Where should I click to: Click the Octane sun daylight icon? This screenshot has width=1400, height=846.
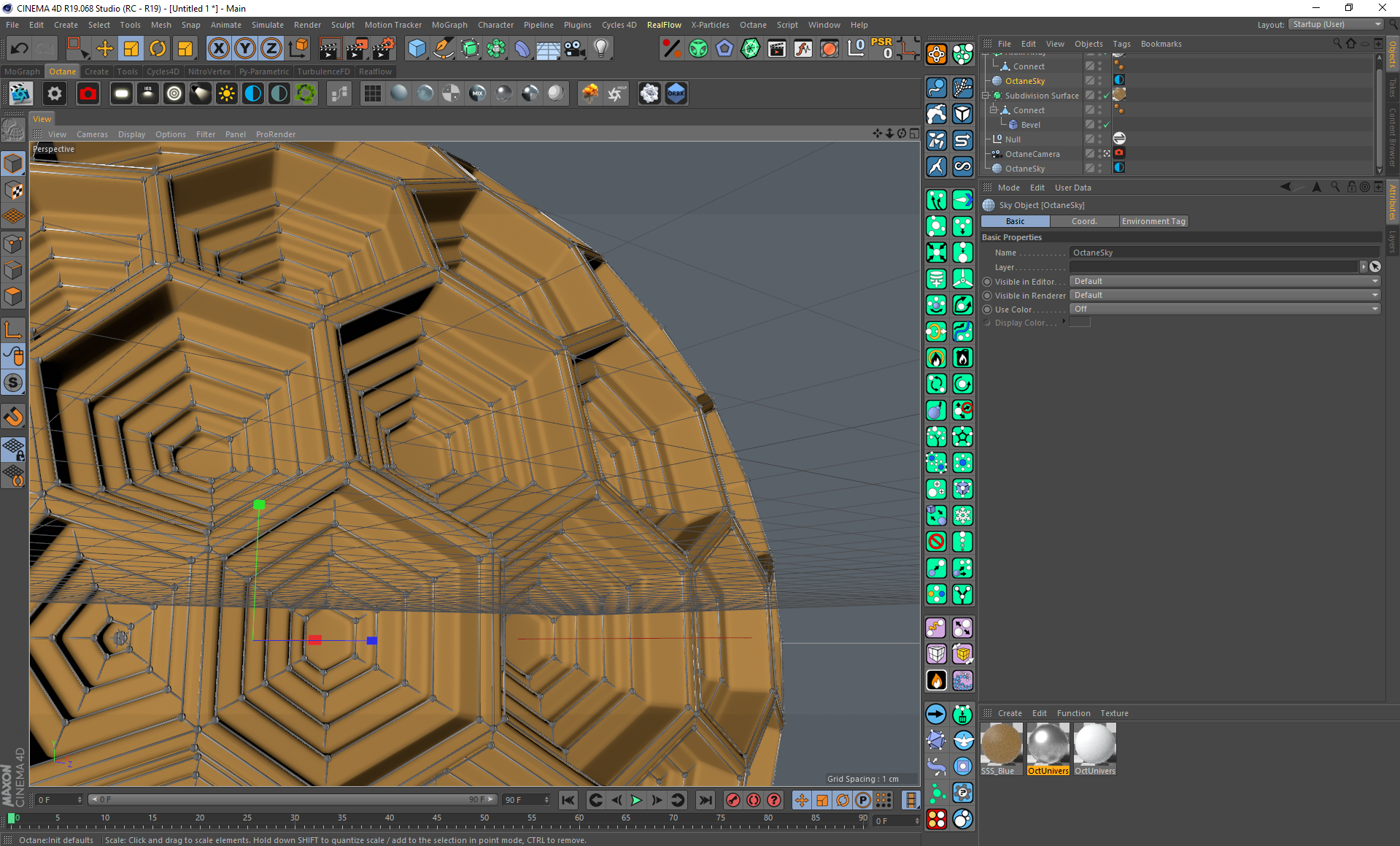[227, 93]
